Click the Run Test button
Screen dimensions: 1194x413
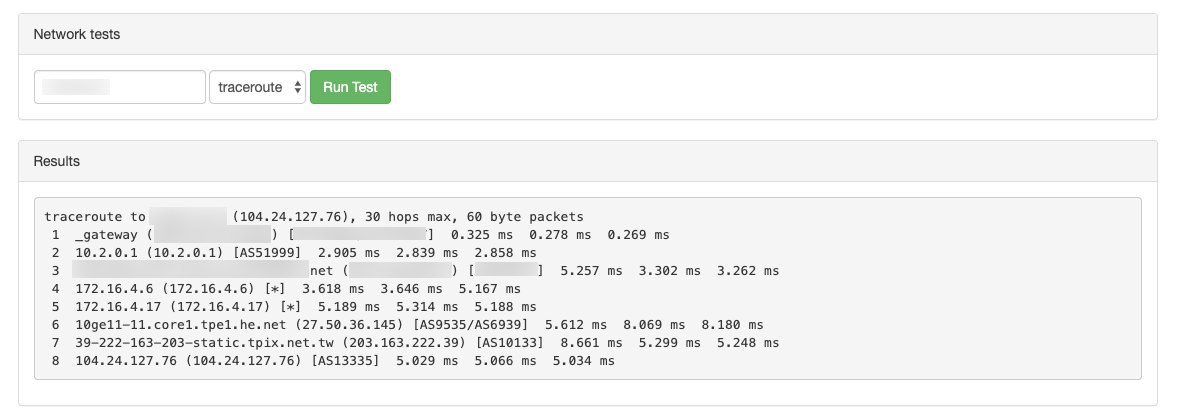[x=350, y=87]
